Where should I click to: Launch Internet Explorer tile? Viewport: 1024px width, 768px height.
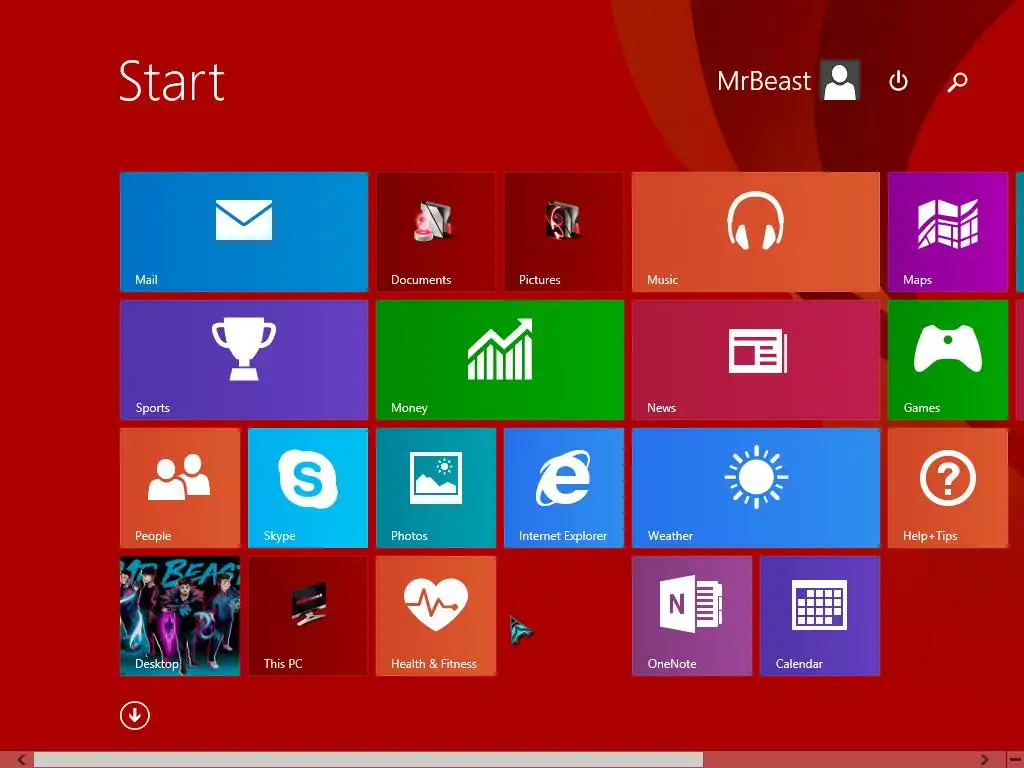click(564, 488)
